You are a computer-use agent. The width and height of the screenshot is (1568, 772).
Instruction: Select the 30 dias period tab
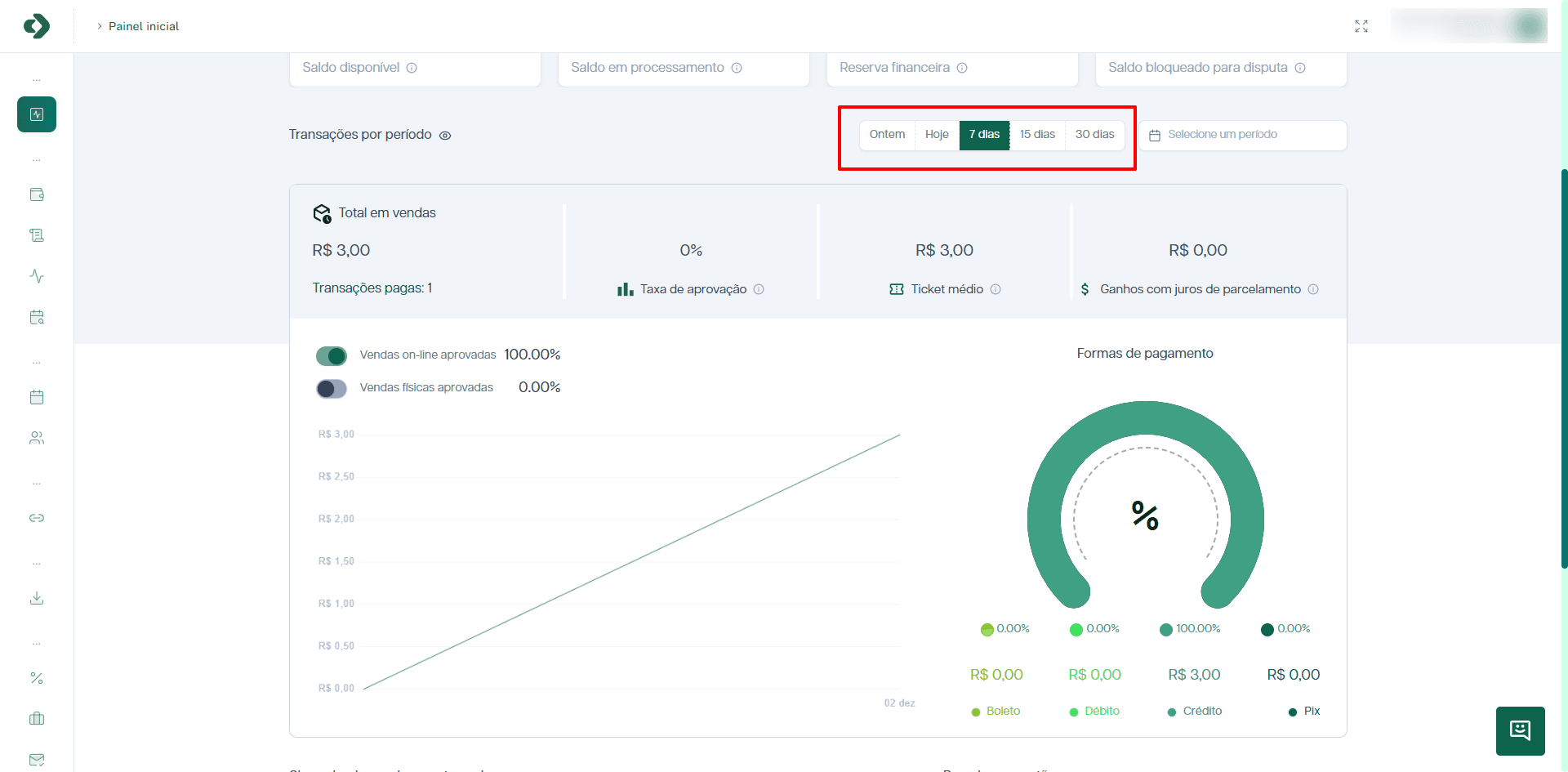(1094, 135)
